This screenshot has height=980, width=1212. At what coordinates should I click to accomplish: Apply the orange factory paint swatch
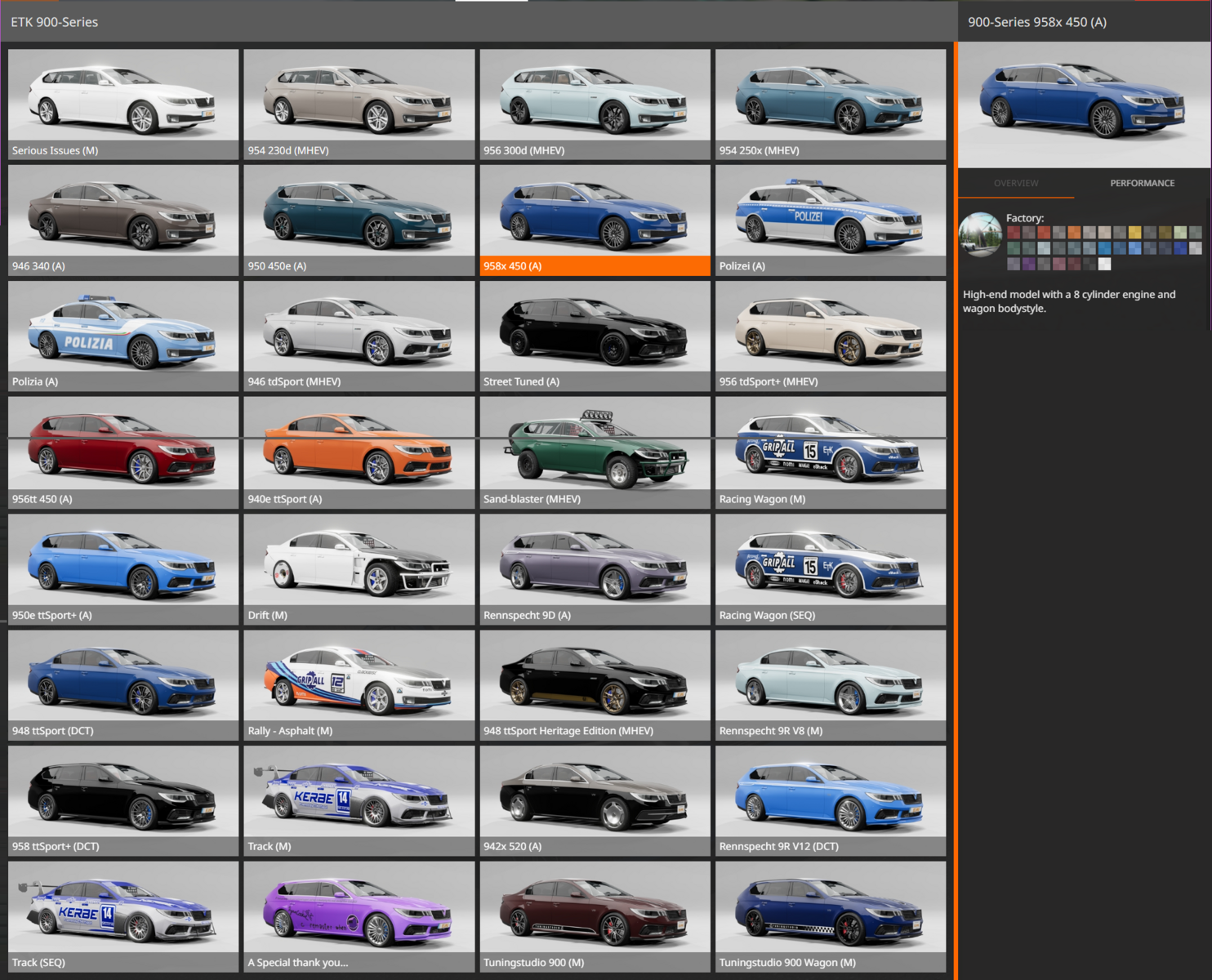pyautogui.click(x=1074, y=233)
